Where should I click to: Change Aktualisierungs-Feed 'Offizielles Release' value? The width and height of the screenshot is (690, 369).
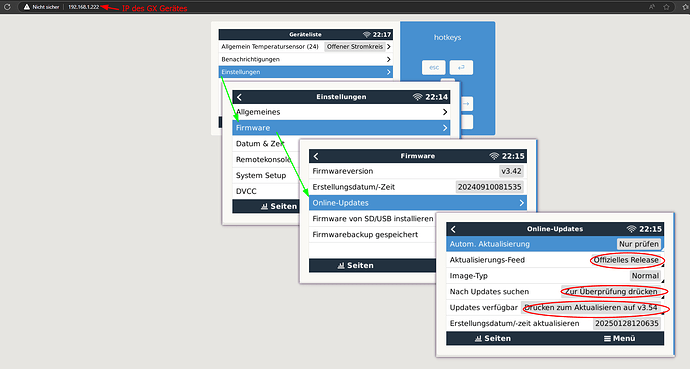[626, 260]
